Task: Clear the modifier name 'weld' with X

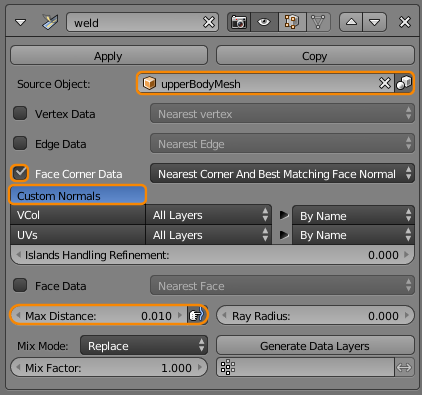Action: point(209,22)
